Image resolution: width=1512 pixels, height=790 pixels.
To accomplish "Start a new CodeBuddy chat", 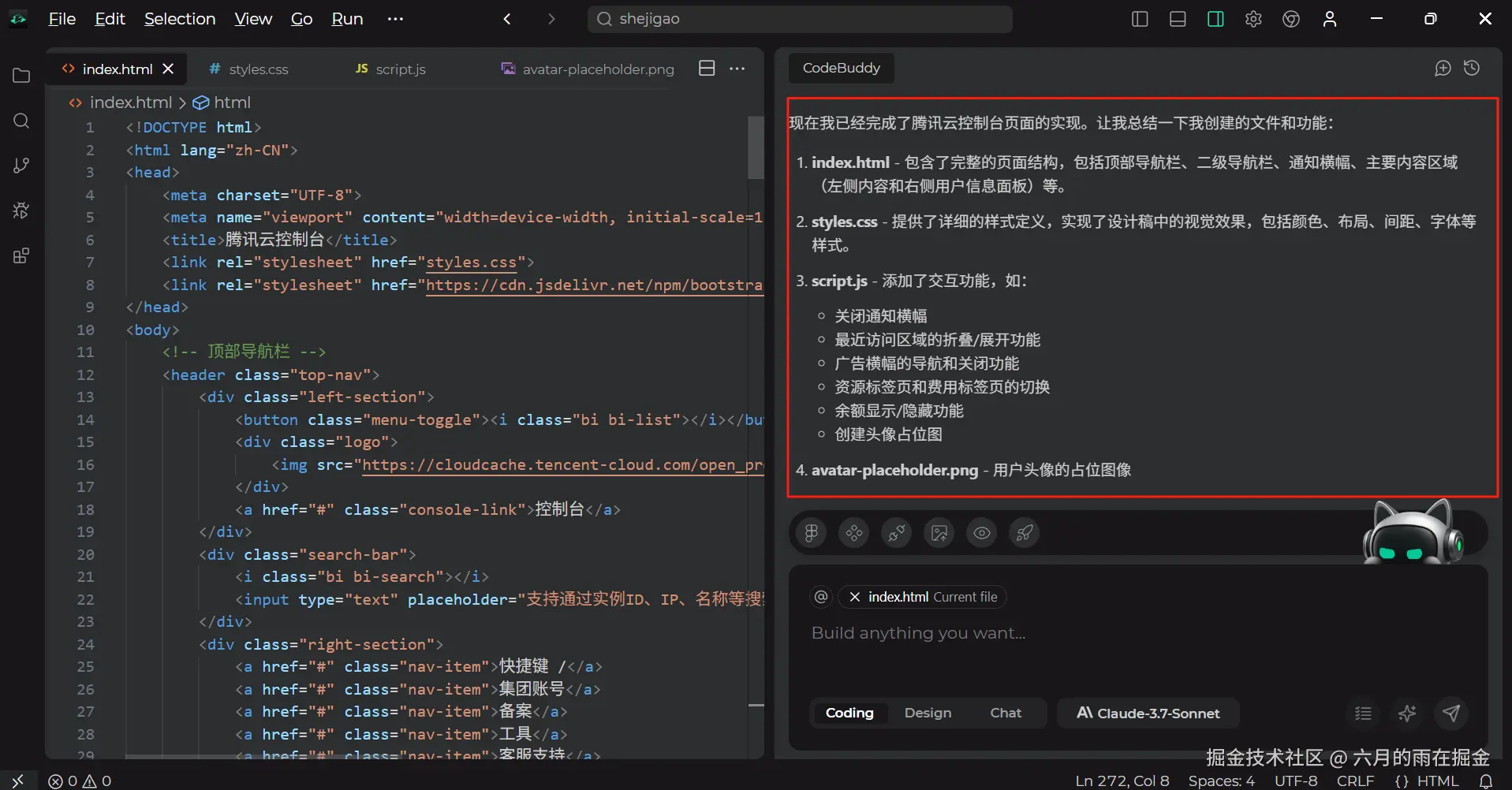I will [1443, 69].
